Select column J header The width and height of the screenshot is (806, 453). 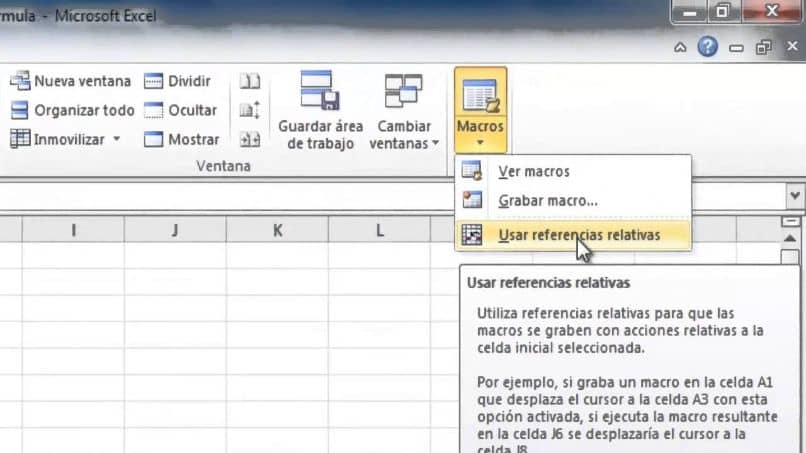click(175, 230)
